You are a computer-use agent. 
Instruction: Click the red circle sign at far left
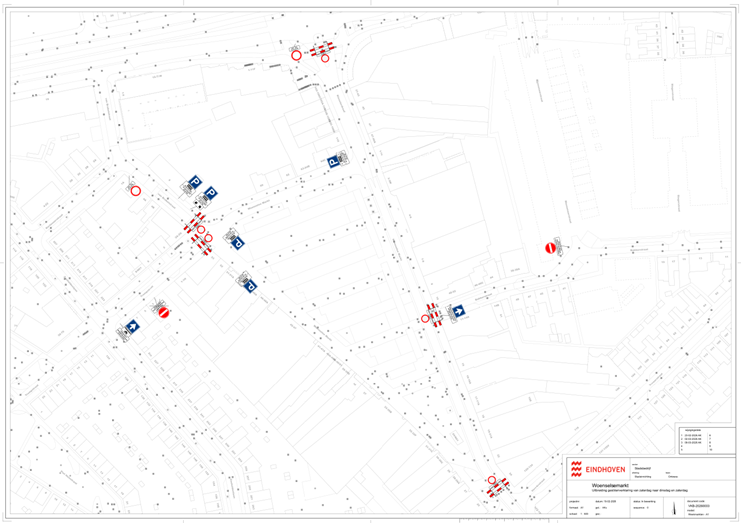coord(137,192)
